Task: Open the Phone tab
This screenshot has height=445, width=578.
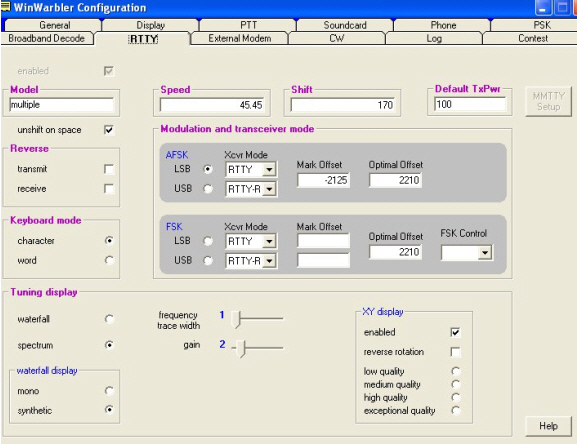Action: click(443, 25)
